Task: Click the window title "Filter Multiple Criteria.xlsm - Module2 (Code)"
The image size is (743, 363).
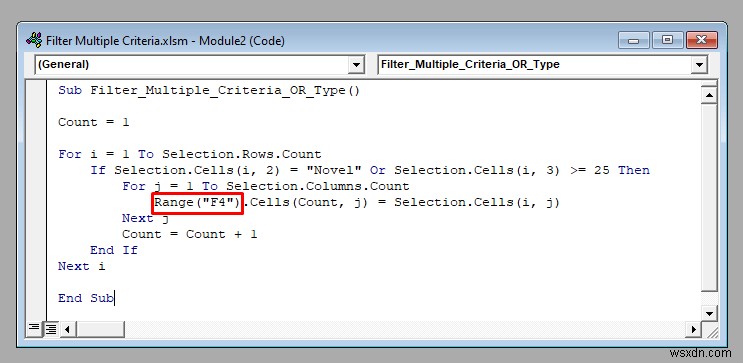Action: (165, 41)
